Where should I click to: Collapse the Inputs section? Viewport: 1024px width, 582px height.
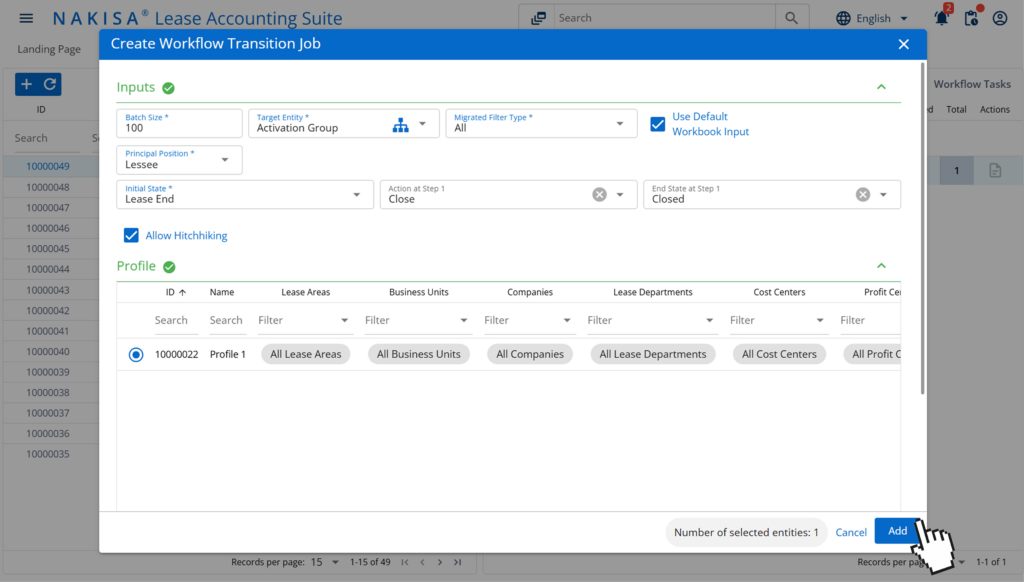click(x=881, y=87)
